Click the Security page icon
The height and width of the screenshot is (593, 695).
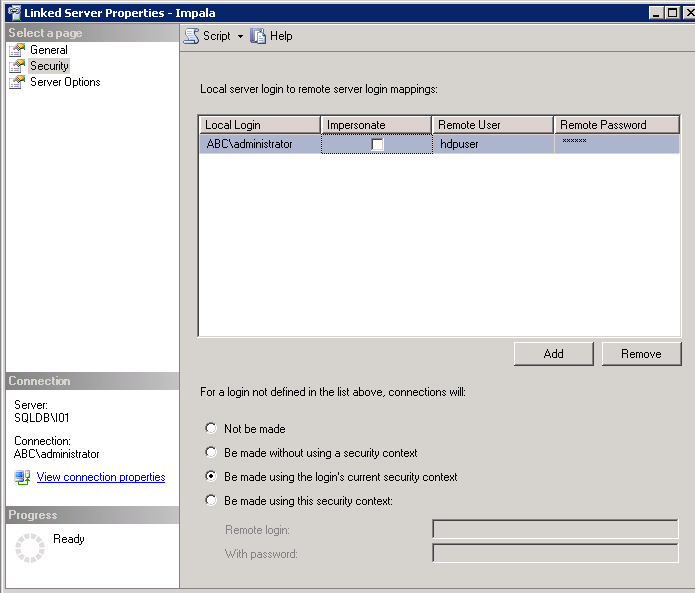point(17,66)
